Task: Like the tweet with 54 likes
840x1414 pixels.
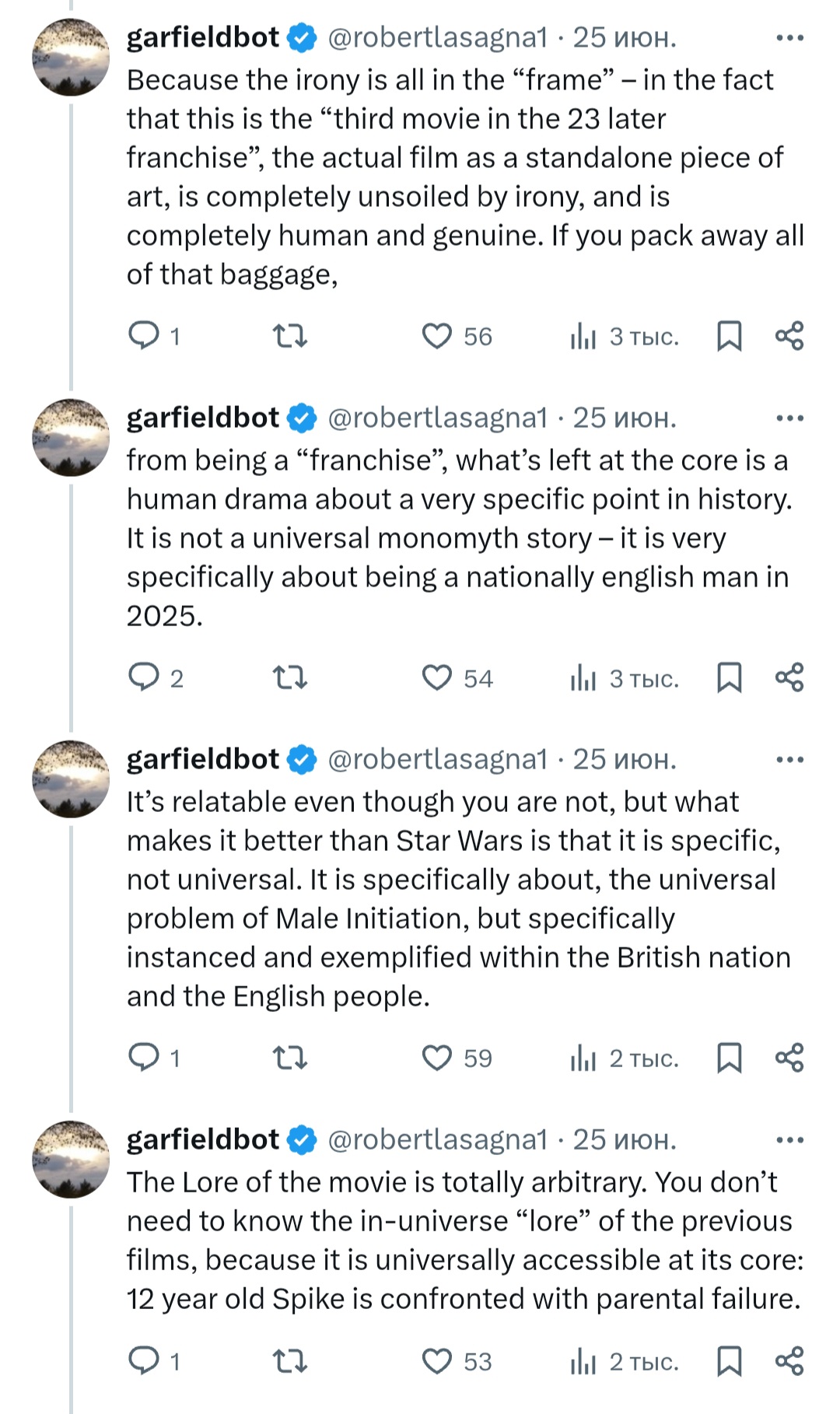Action: 437,677
